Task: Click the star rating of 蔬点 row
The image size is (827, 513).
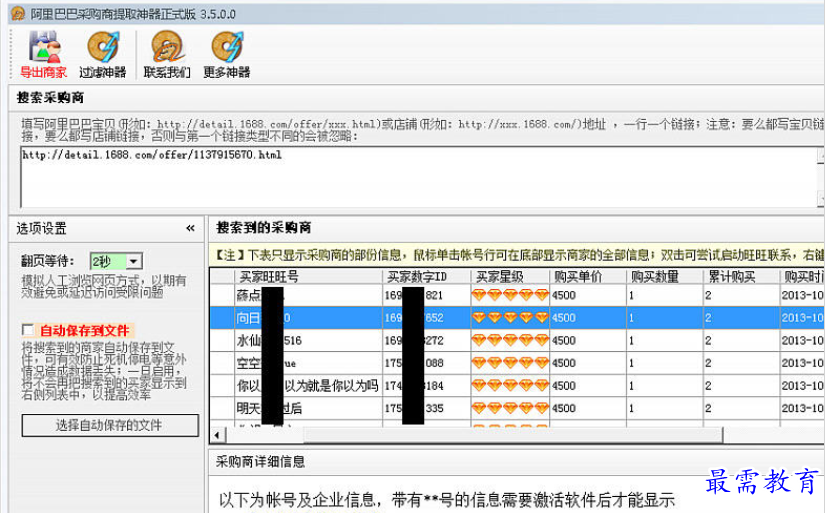Action: click(510, 295)
